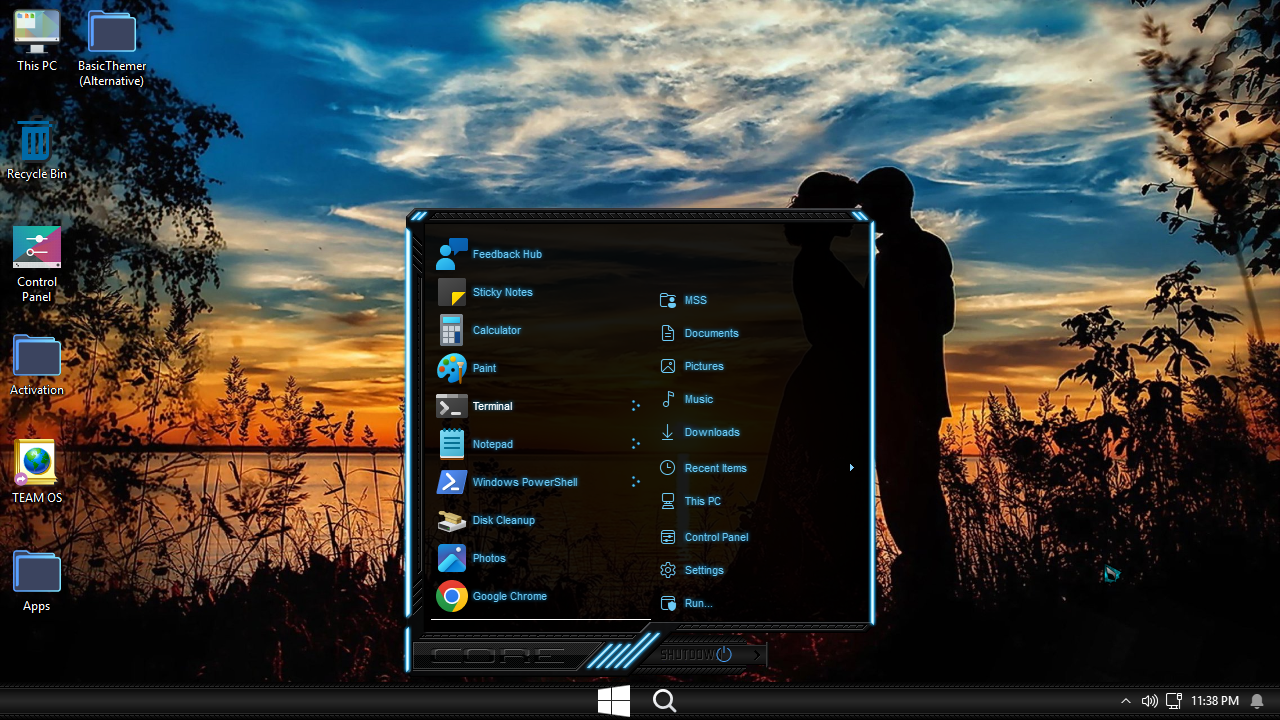Expand the Terminal jump list dots
Viewport: 1280px width, 720px height.
635,406
